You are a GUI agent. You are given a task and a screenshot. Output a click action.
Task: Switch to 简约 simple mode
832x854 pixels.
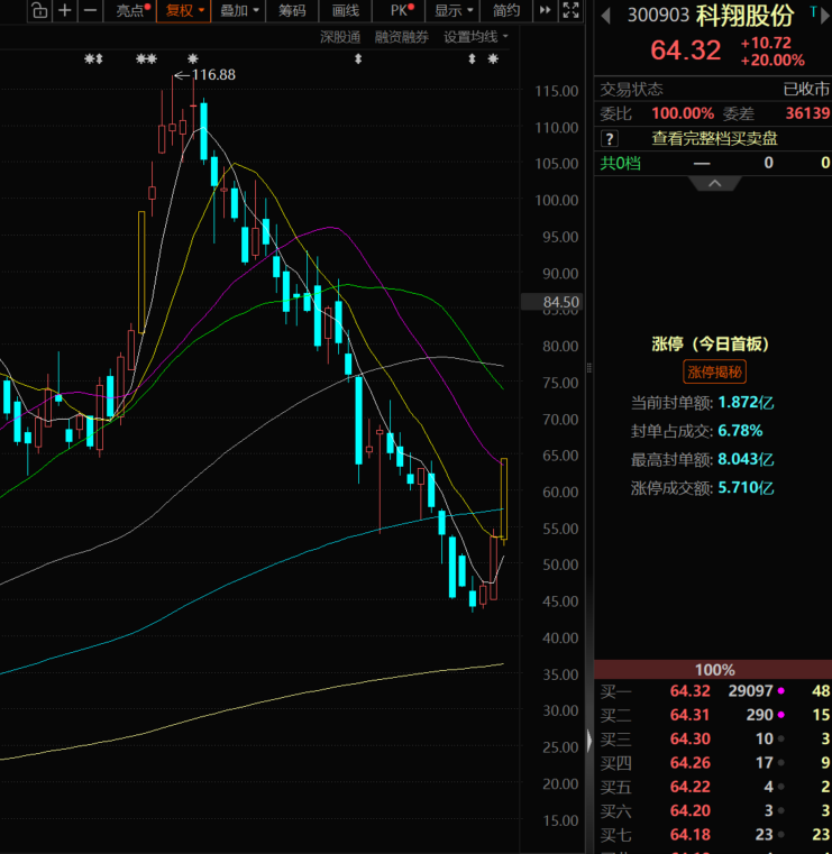coord(506,10)
